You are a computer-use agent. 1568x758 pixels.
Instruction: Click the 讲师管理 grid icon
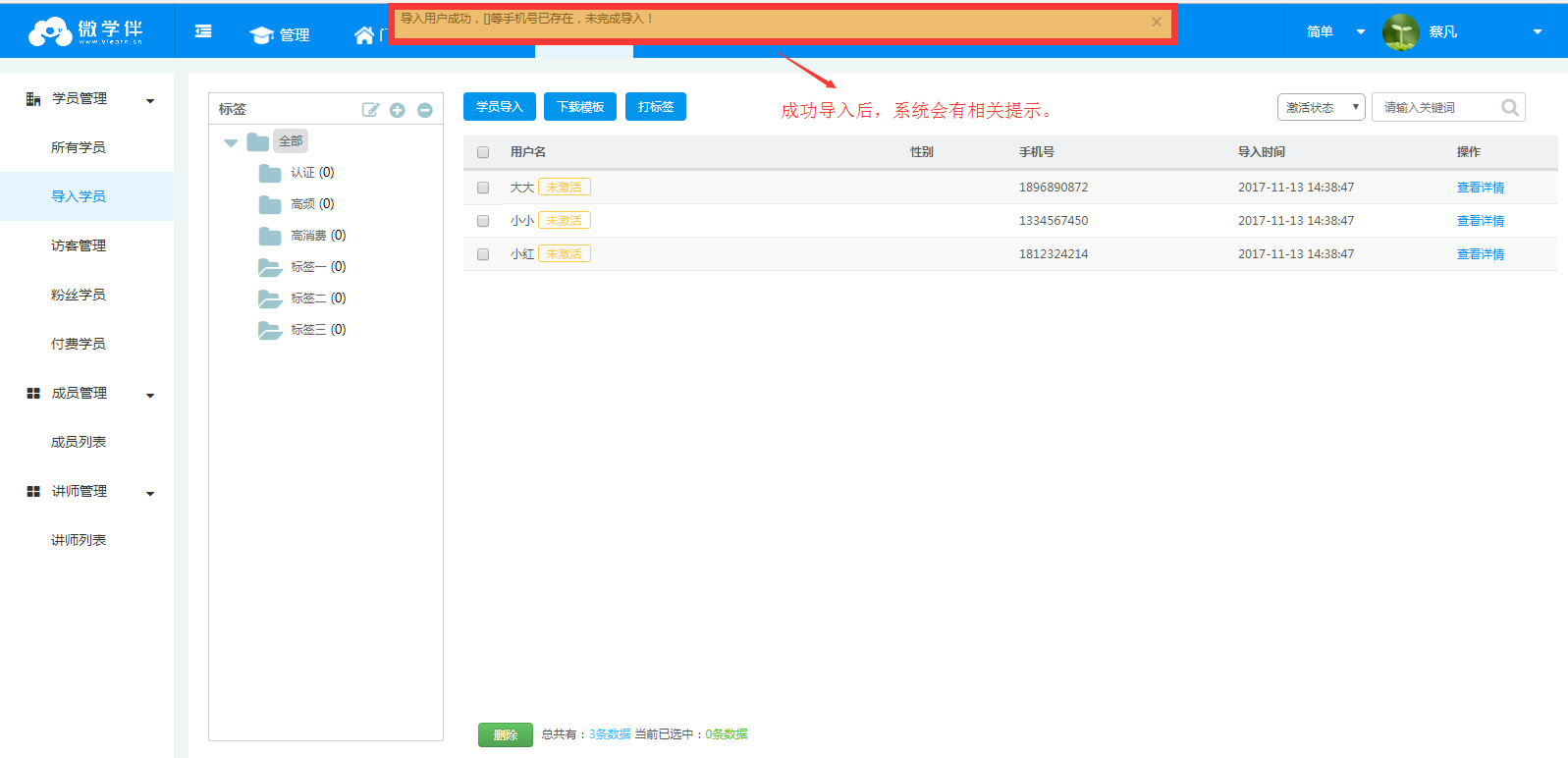pos(33,491)
